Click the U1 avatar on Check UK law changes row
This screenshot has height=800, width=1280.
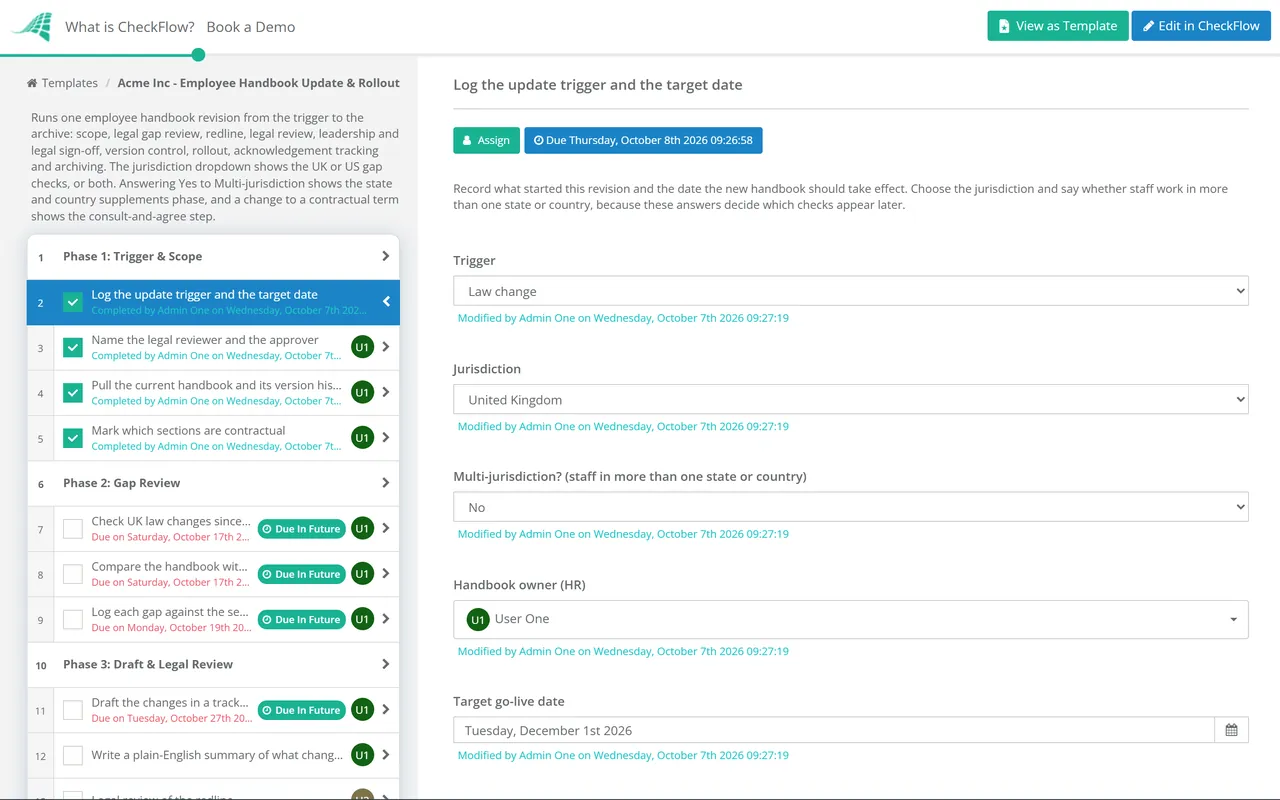point(362,529)
